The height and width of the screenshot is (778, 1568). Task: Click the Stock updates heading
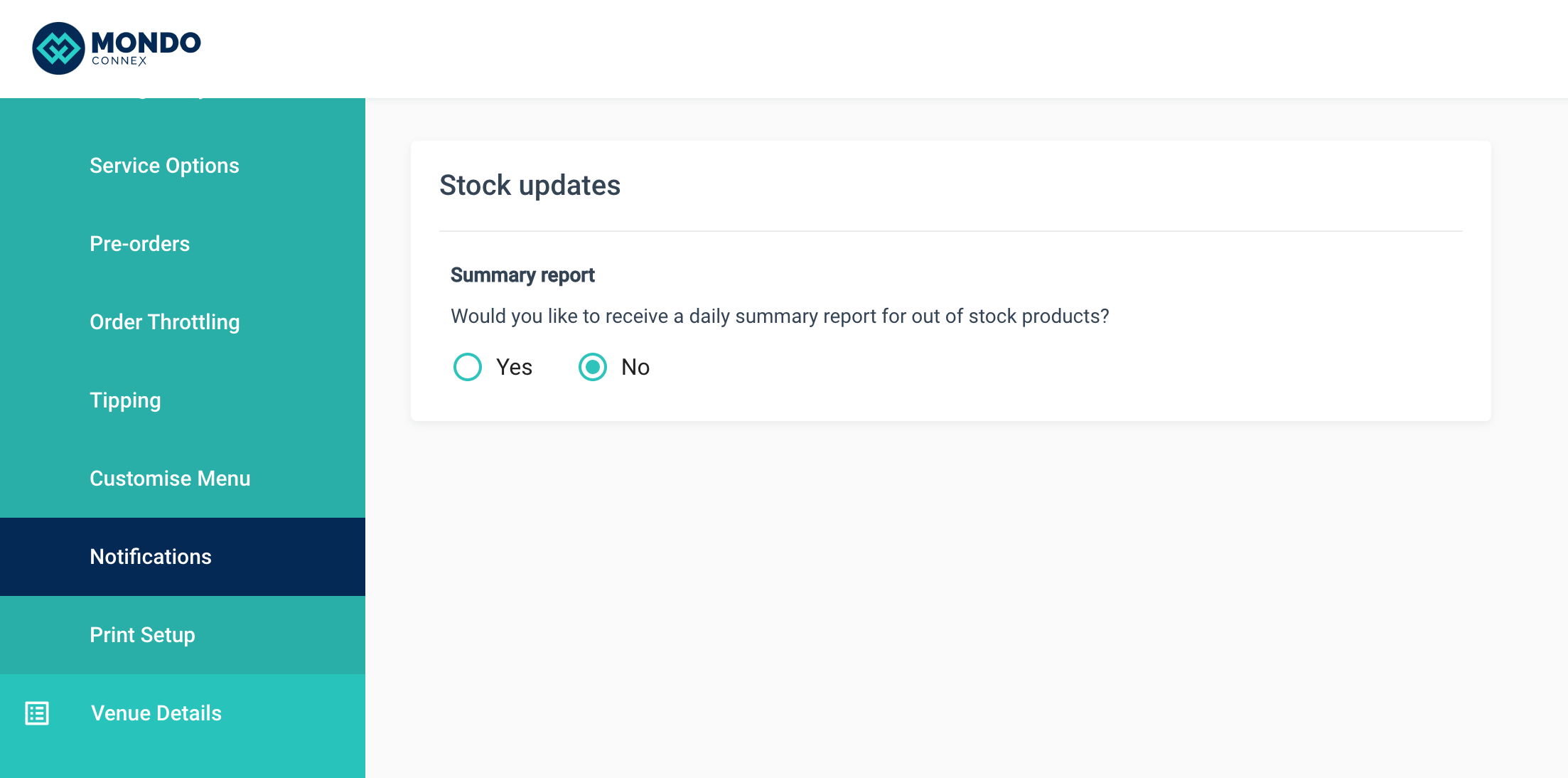(x=530, y=185)
